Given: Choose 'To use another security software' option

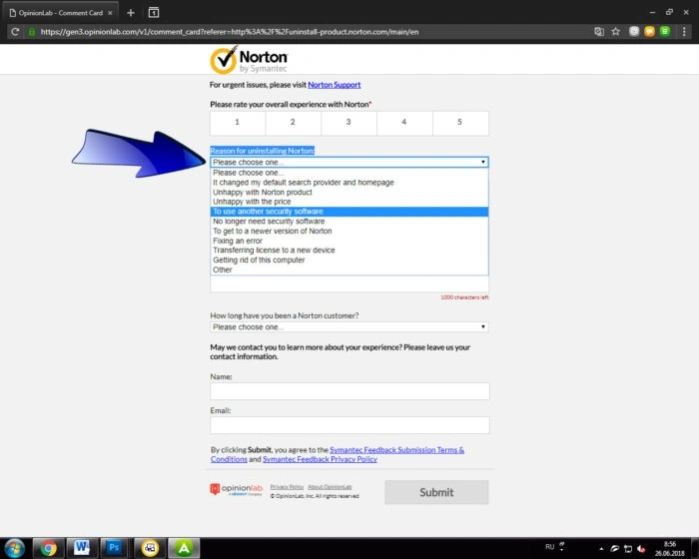Looking at the screenshot, I should click(349, 212).
